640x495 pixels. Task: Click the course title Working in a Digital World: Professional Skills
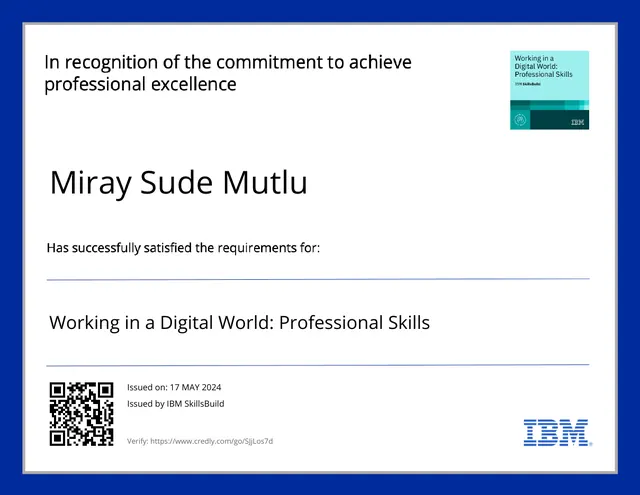pyautogui.click(x=240, y=323)
